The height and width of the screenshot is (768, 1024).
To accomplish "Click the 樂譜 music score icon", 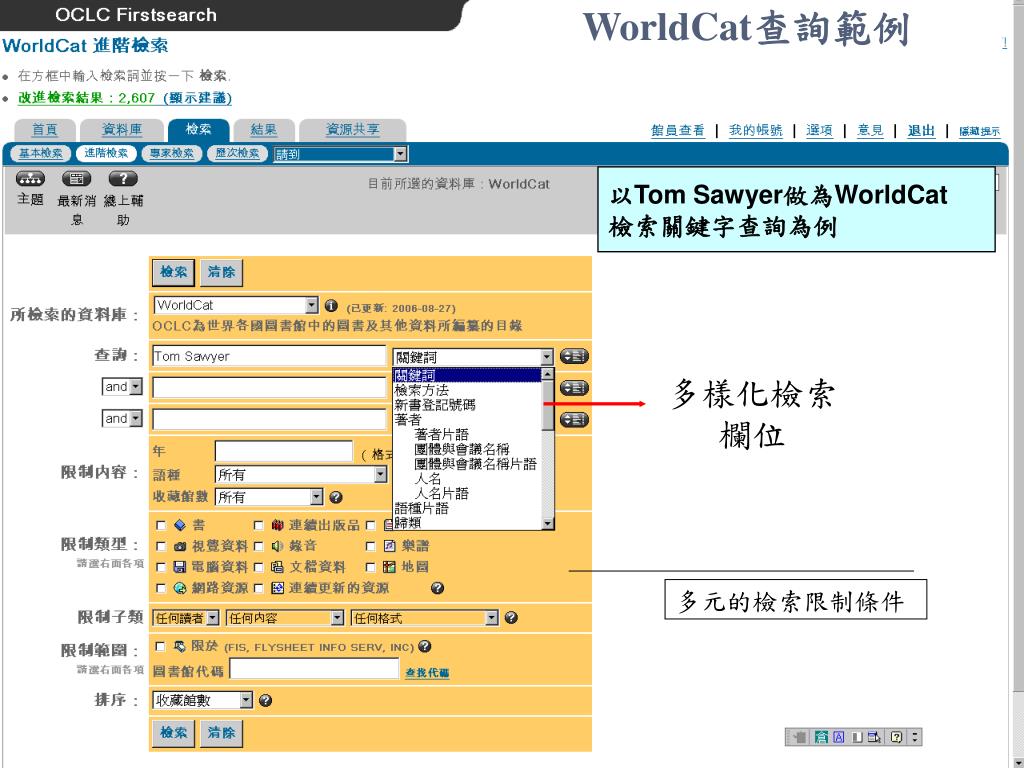I will click(x=390, y=546).
